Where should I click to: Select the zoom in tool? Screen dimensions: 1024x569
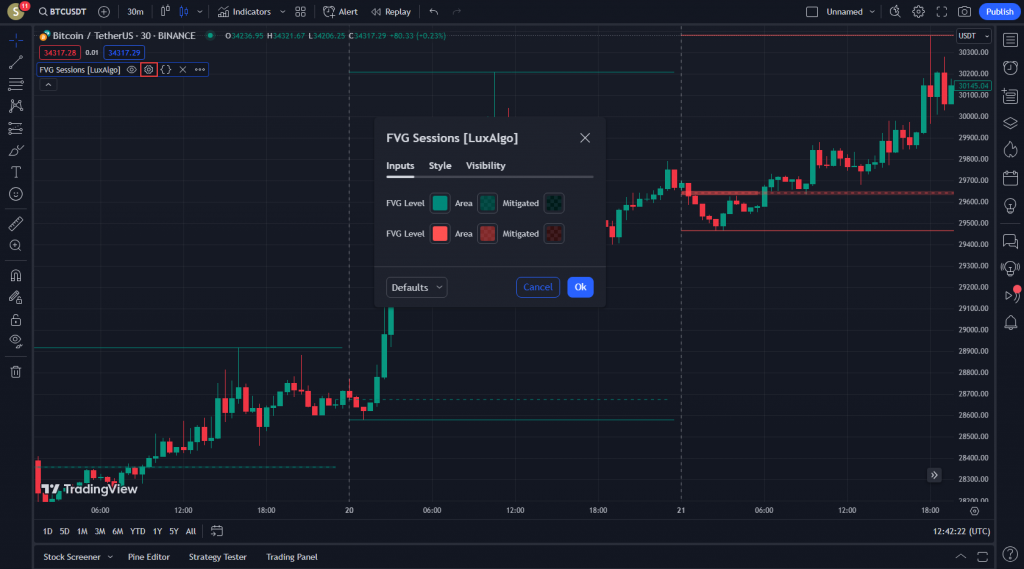click(16, 246)
